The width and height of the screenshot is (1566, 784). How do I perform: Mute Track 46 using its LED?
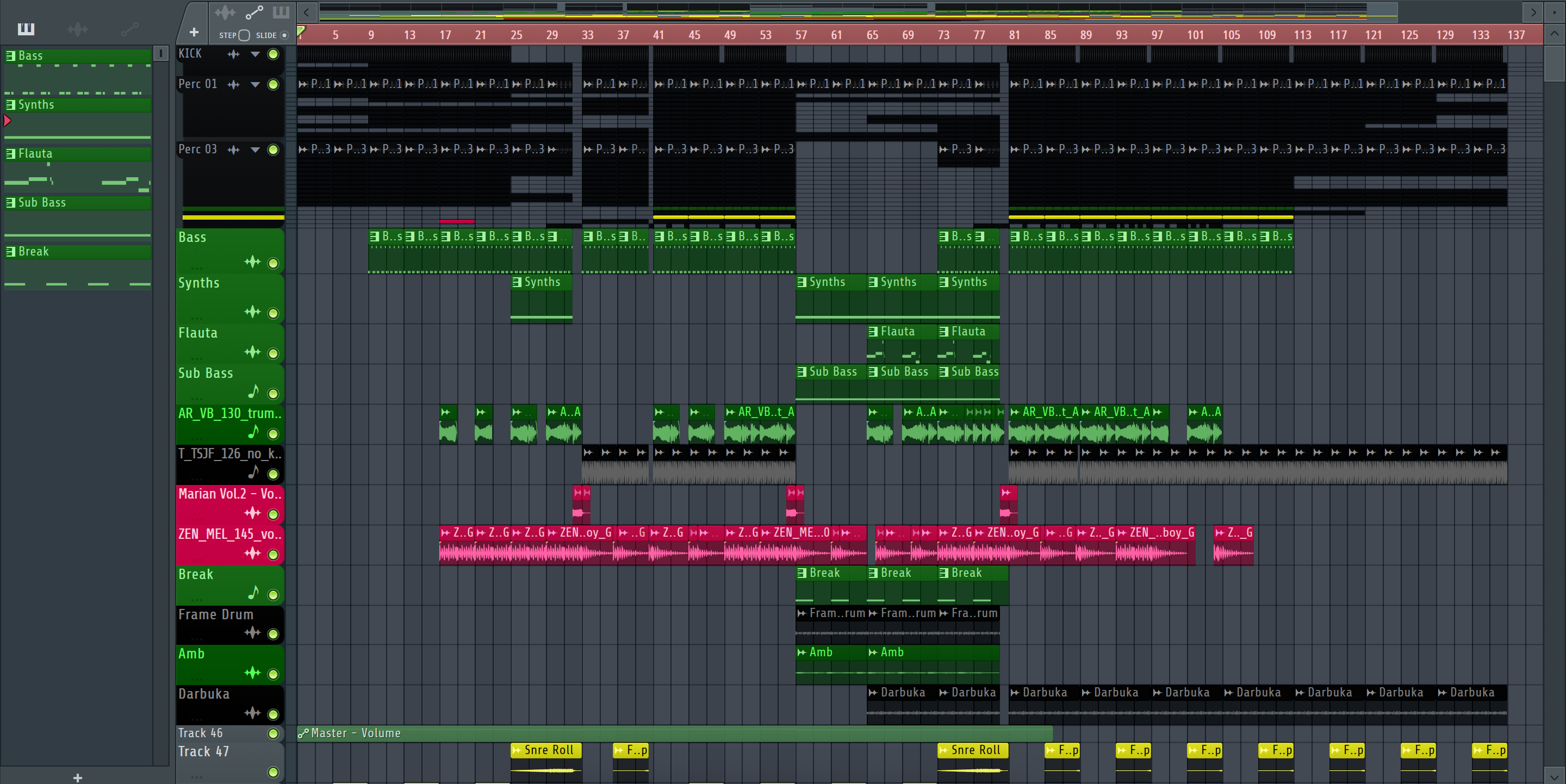click(x=274, y=733)
